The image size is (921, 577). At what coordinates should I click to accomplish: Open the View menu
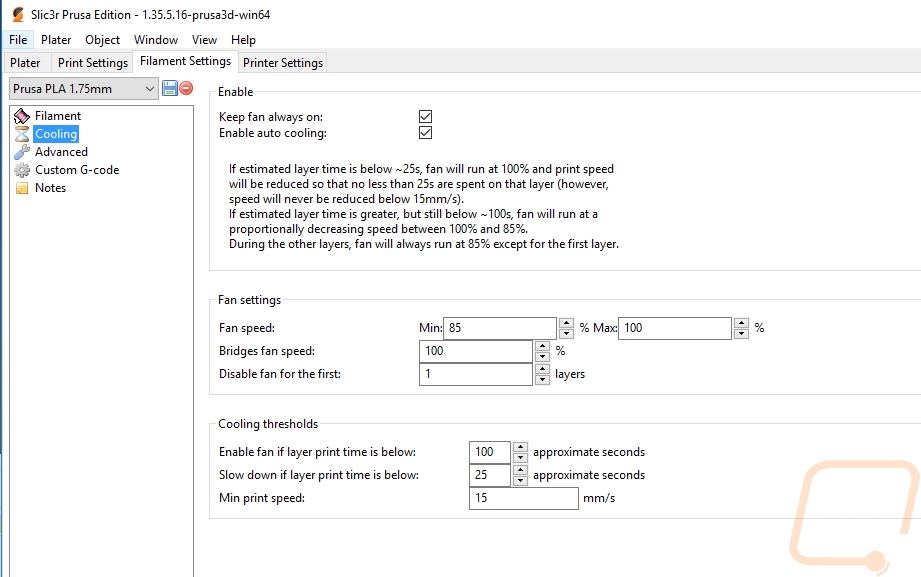tap(204, 39)
